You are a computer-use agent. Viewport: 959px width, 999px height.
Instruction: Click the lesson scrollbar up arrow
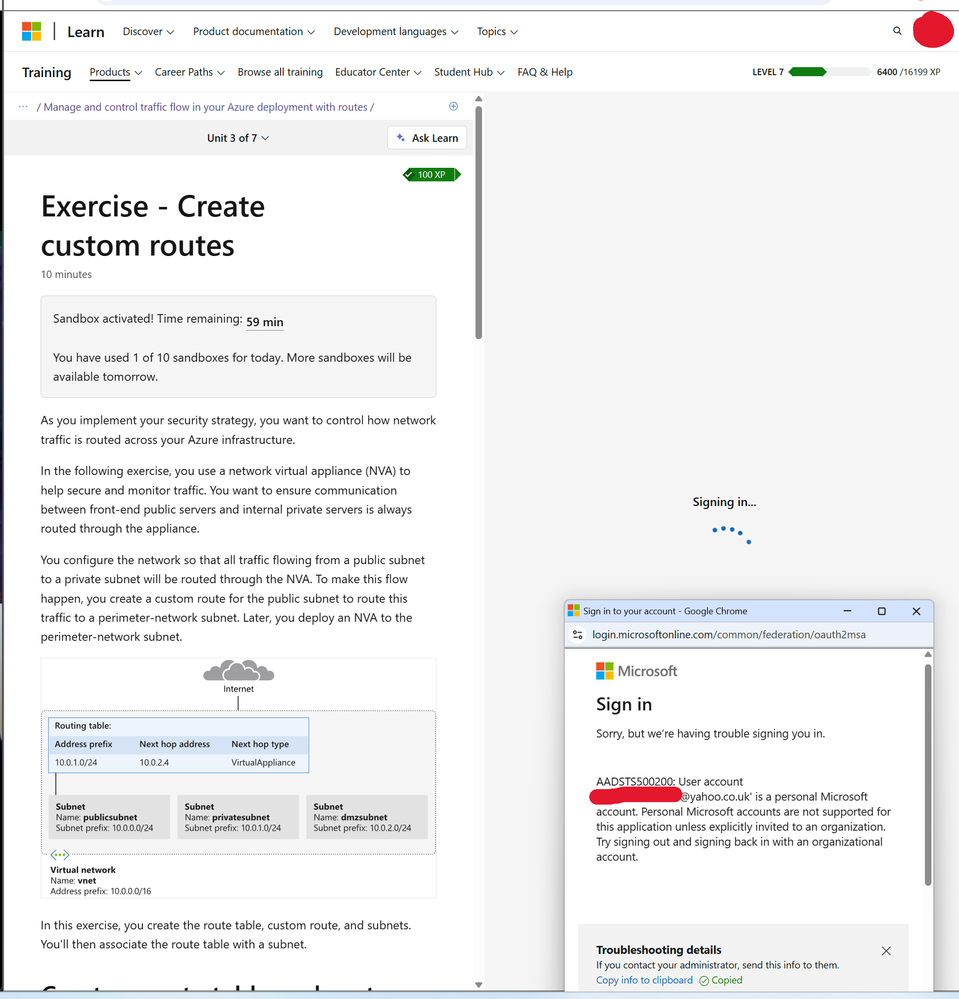[x=479, y=99]
